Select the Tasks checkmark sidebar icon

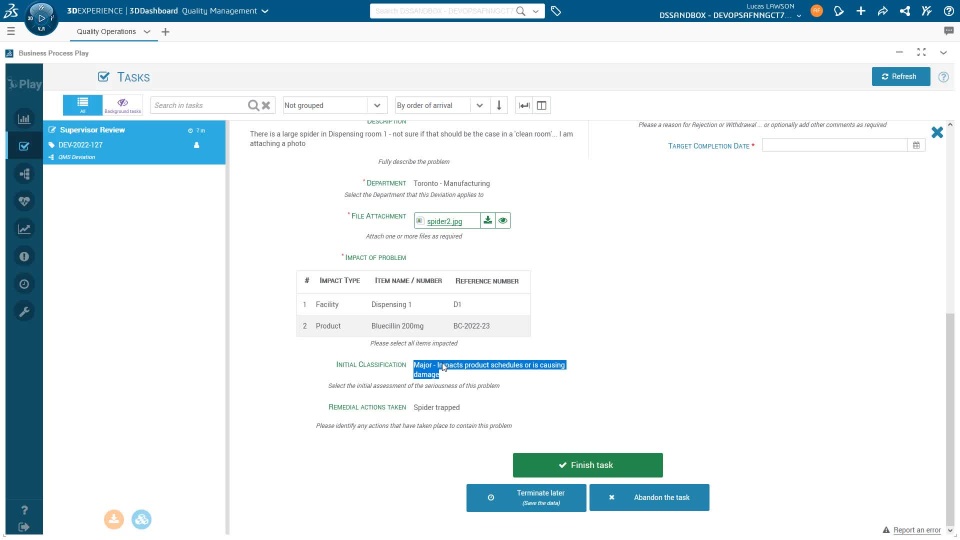coord(24,146)
